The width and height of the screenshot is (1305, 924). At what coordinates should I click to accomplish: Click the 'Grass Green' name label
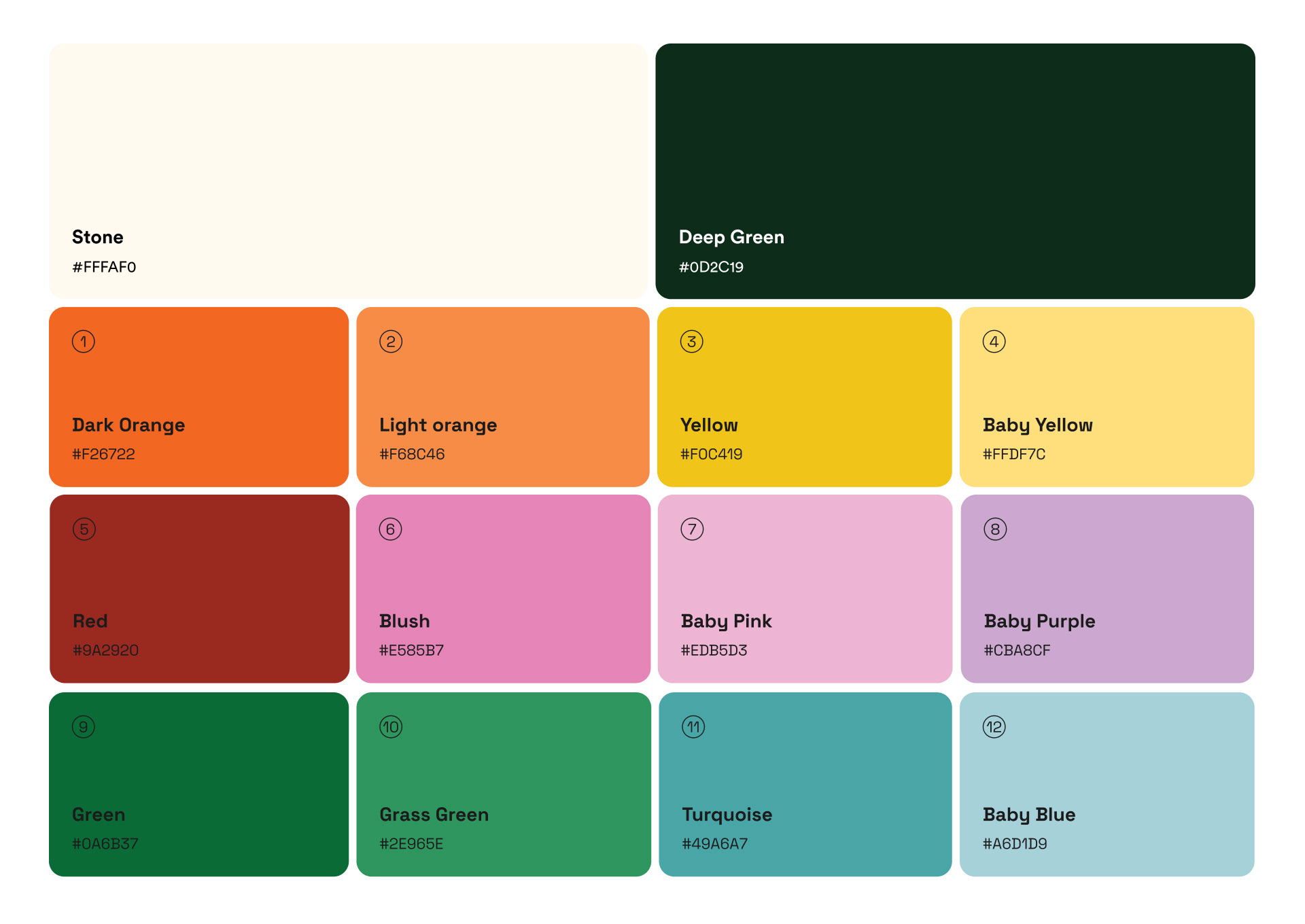pyautogui.click(x=434, y=815)
